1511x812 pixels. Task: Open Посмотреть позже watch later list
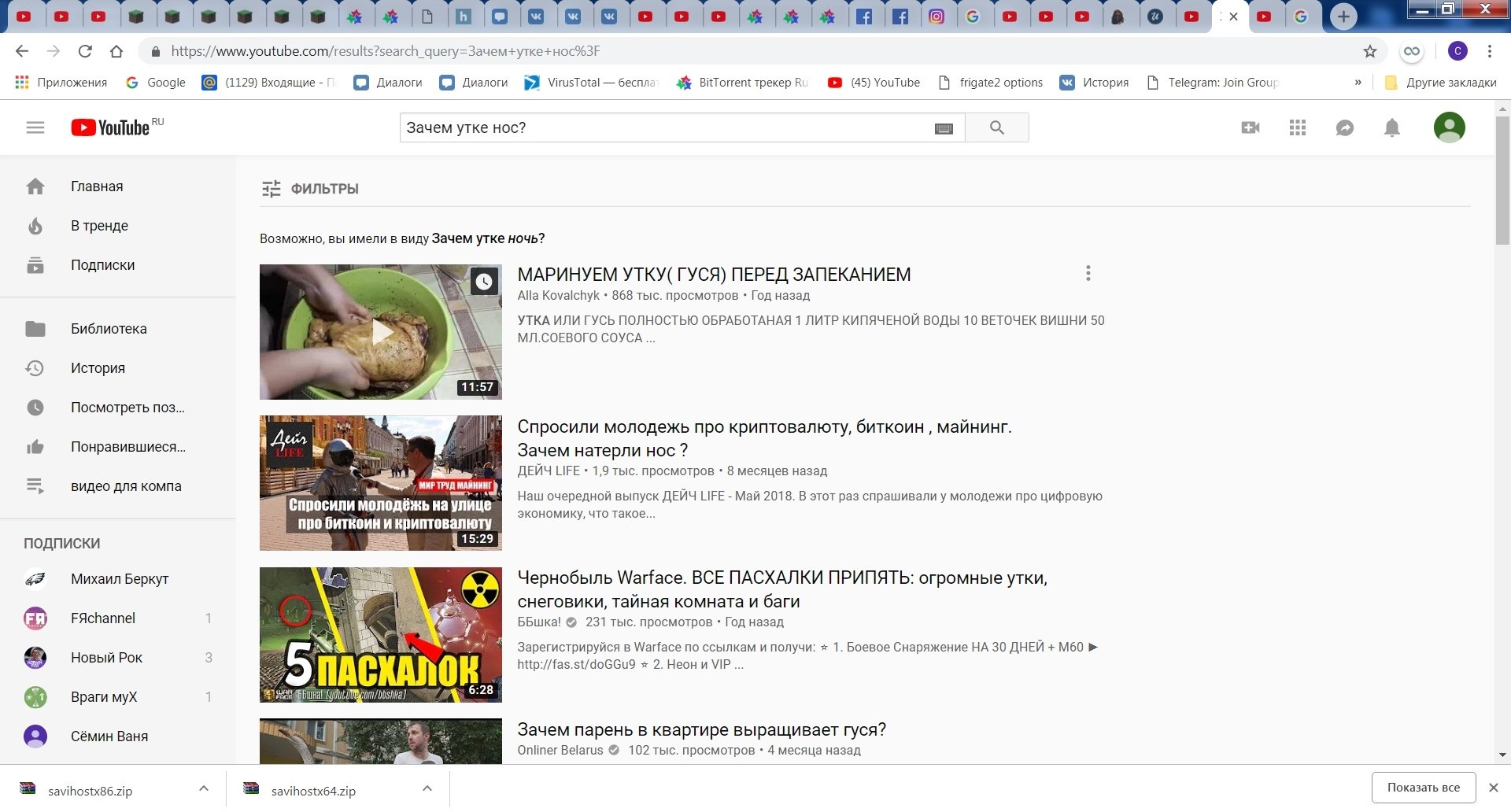click(x=118, y=408)
